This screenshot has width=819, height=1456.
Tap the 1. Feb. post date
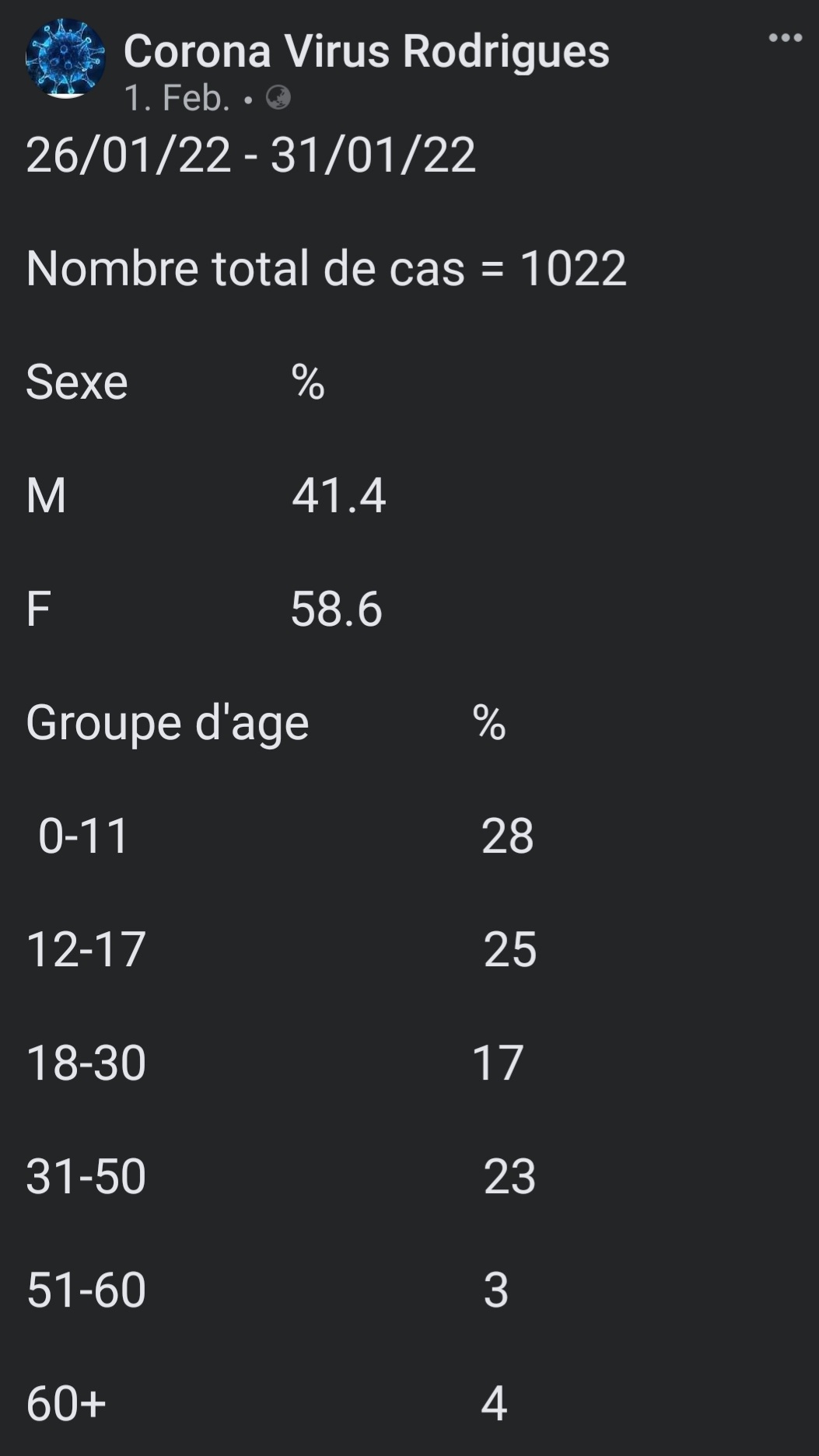tap(177, 98)
